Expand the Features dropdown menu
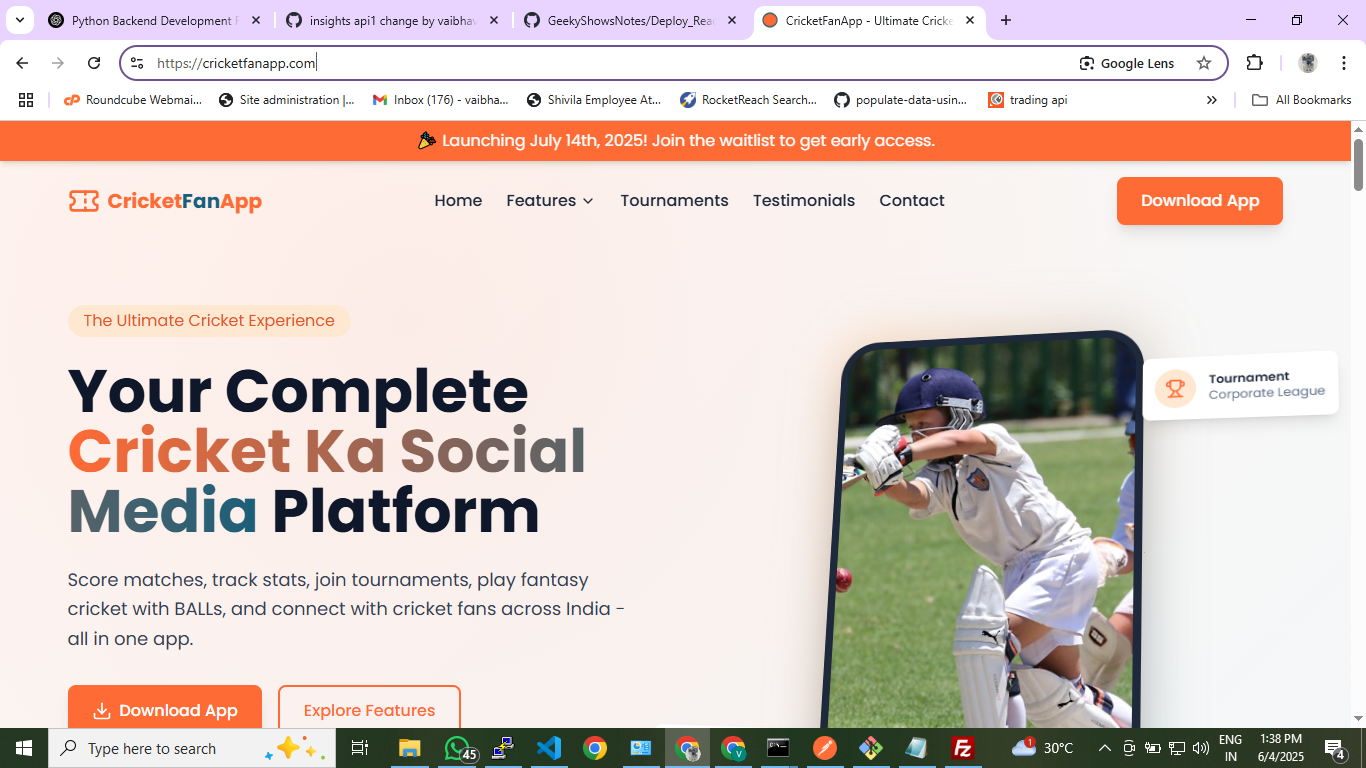The width and height of the screenshot is (1366, 768). (550, 201)
